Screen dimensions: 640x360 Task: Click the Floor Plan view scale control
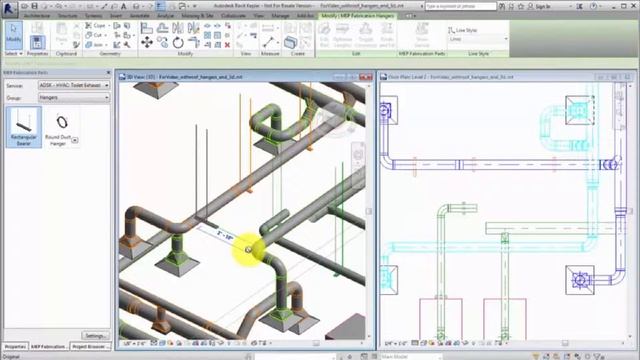(x=396, y=343)
